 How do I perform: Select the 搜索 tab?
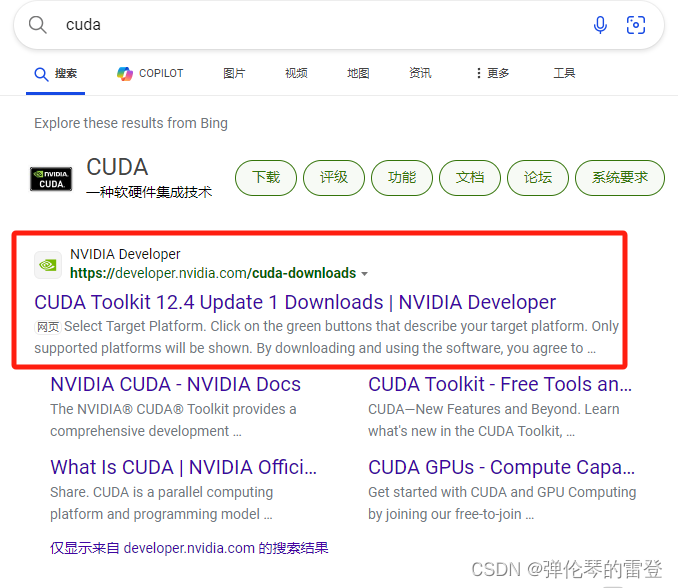coord(55,74)
